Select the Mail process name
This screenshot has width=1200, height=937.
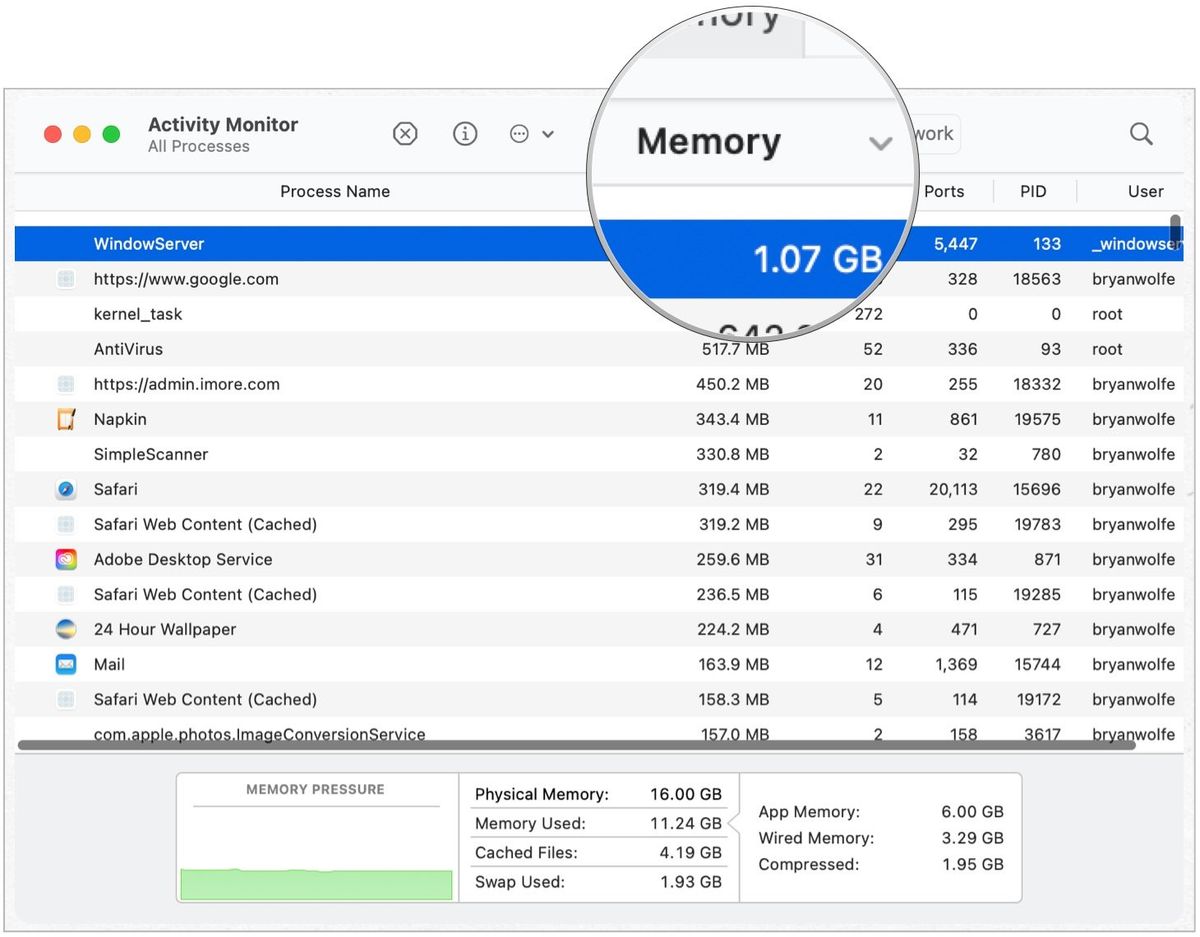coord(109,664)
